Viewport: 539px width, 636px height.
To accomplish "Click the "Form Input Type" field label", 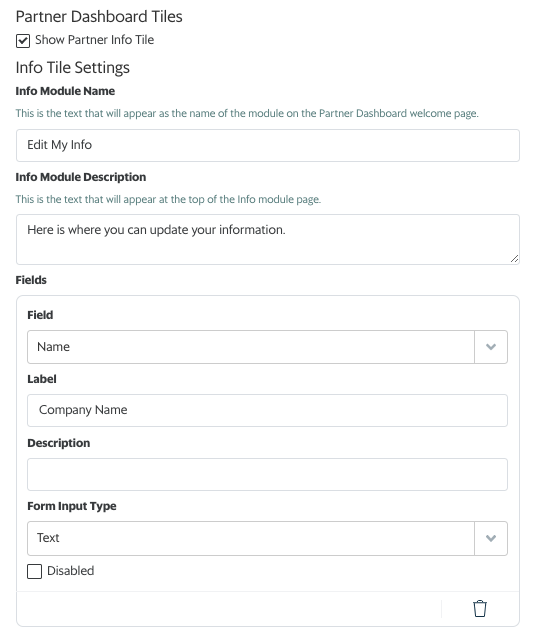I will pos(72,506).
